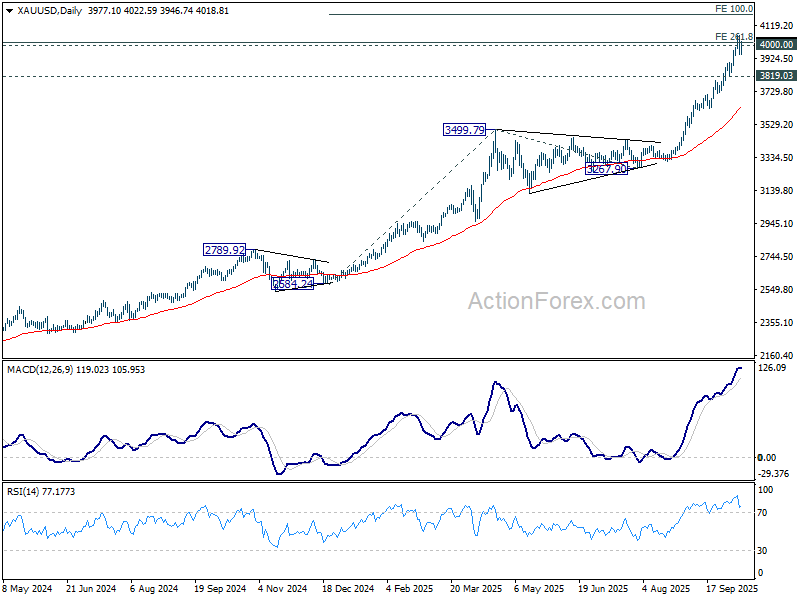This screenshot has width=800, height=600.
Task: Click the 20 Mar 2025 date label
Action: tap(476, 589)
